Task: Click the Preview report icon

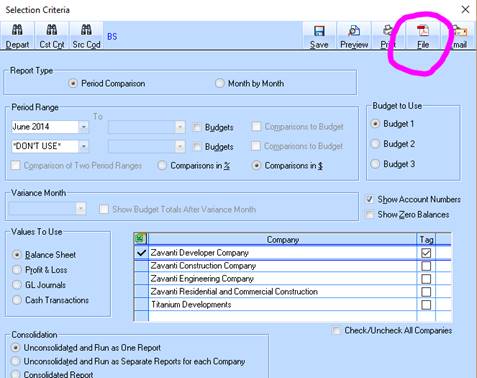Action: click(354, 36)
